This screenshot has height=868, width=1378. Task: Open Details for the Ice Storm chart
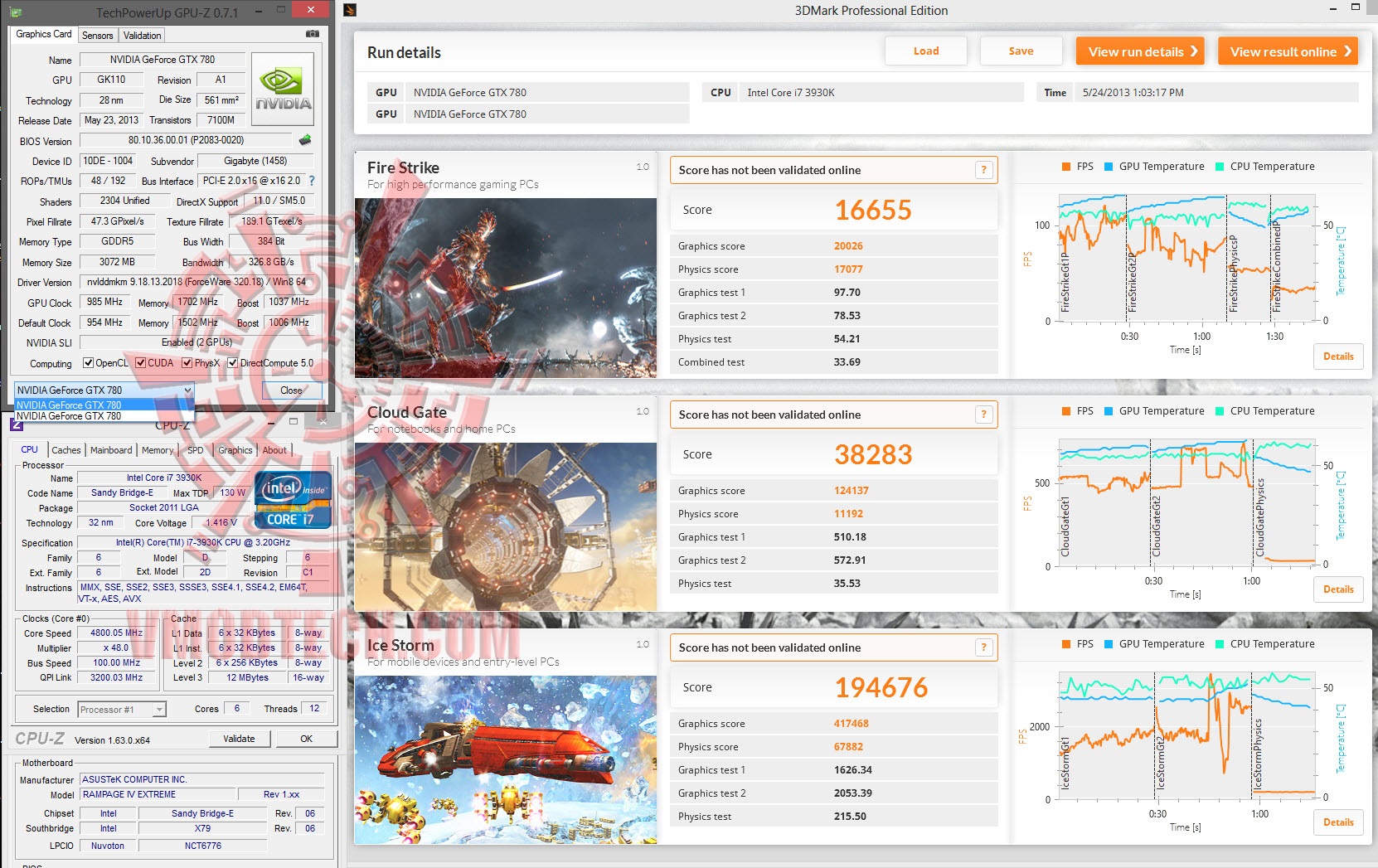(1338, 822)
